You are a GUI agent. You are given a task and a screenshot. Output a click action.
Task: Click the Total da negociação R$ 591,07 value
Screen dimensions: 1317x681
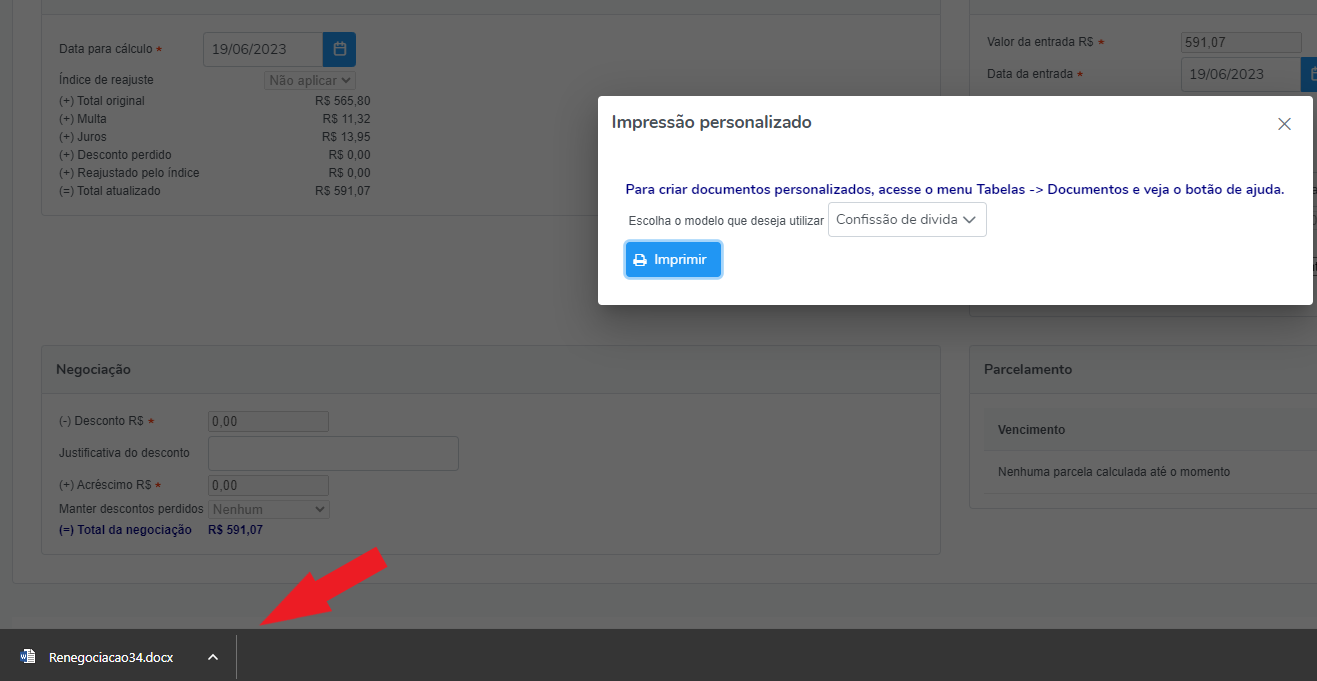coord(235,530)
